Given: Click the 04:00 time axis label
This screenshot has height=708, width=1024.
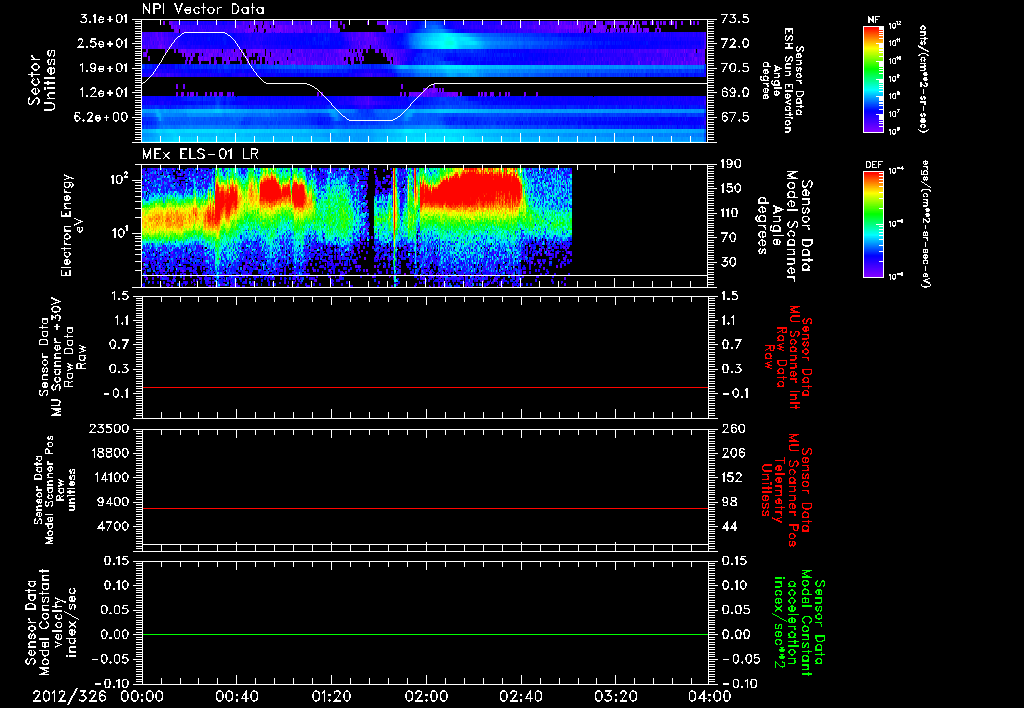Looking at the screenshot, I should 710,696.
